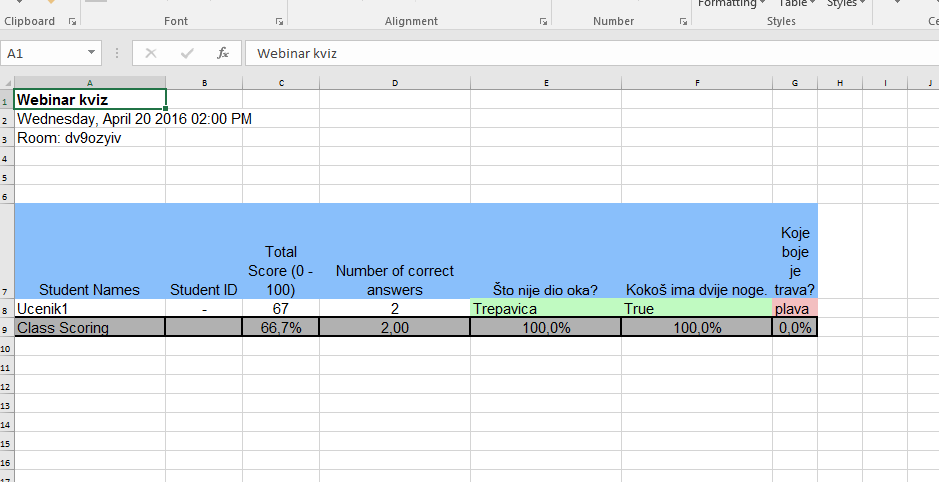Screen dimensions: 939x482
Task: Select the green 'Trepavica' cell
Action: pos(545,309)
